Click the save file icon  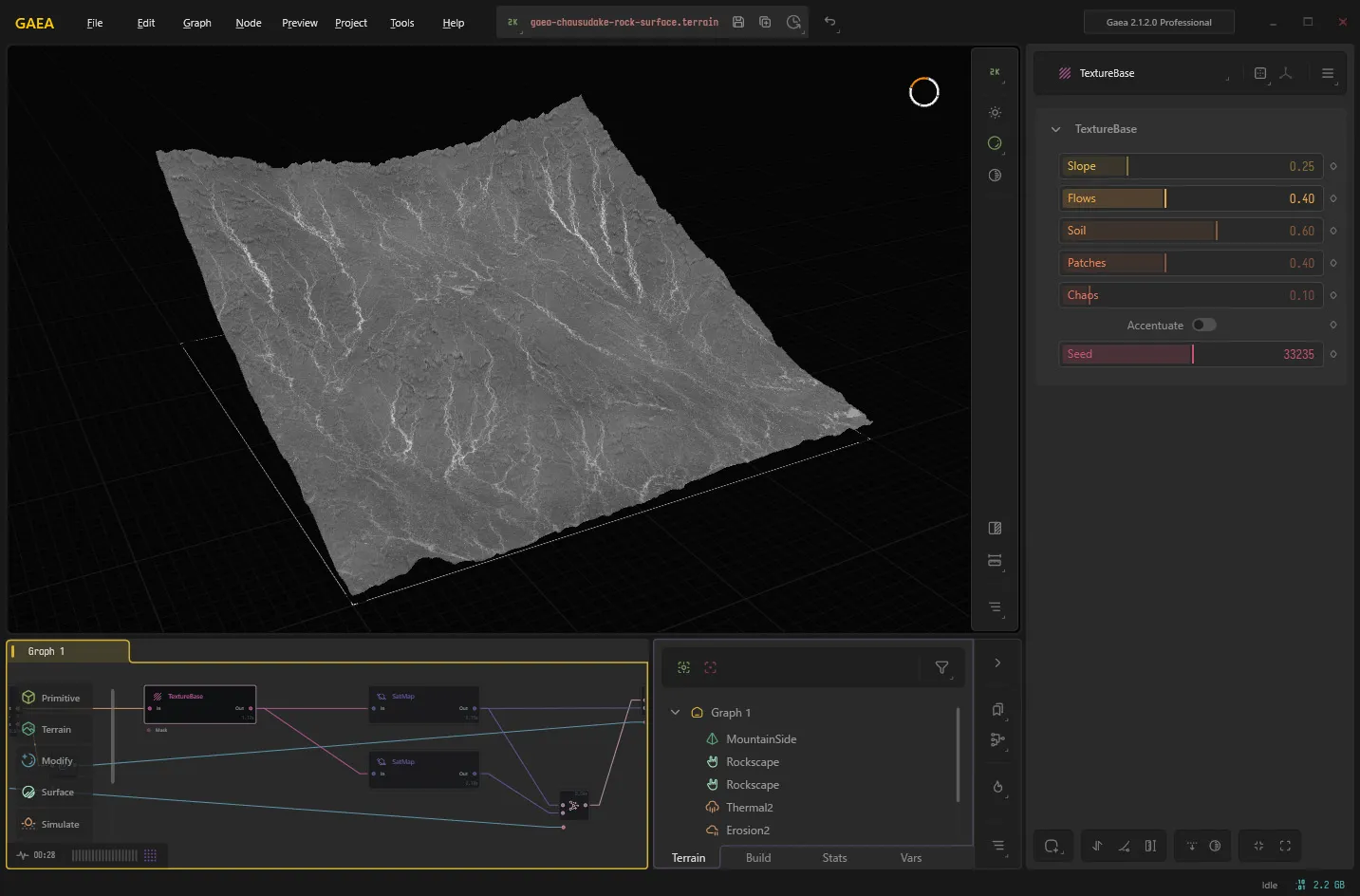pos(738,22)
